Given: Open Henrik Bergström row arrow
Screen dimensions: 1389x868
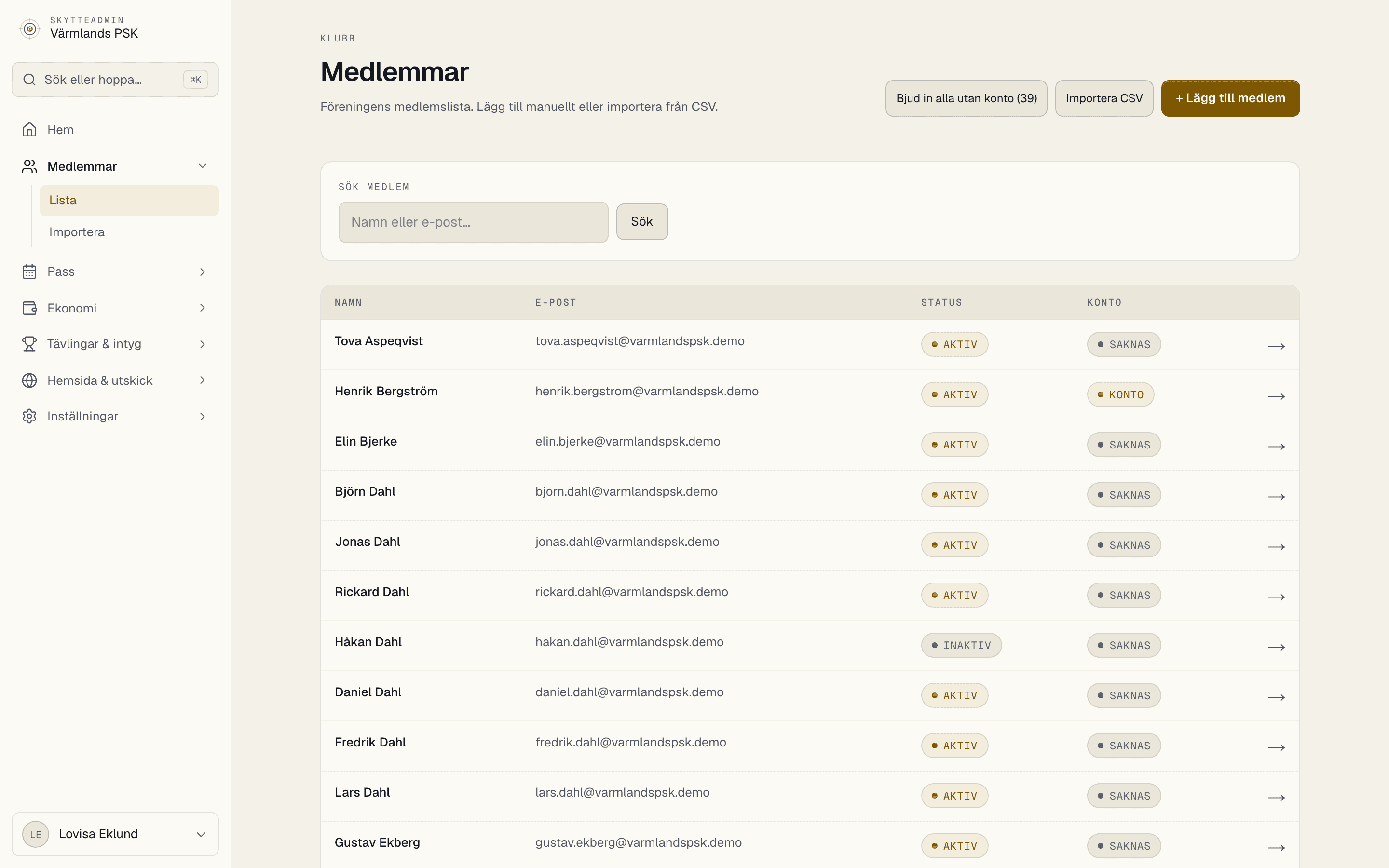Looking at the screenshot, I should pos(1276,396).
